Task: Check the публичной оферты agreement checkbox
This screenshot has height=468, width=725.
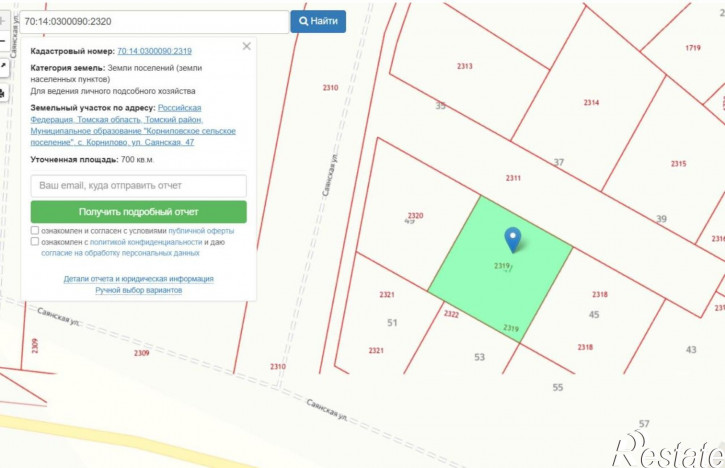Action: (35, 230)
